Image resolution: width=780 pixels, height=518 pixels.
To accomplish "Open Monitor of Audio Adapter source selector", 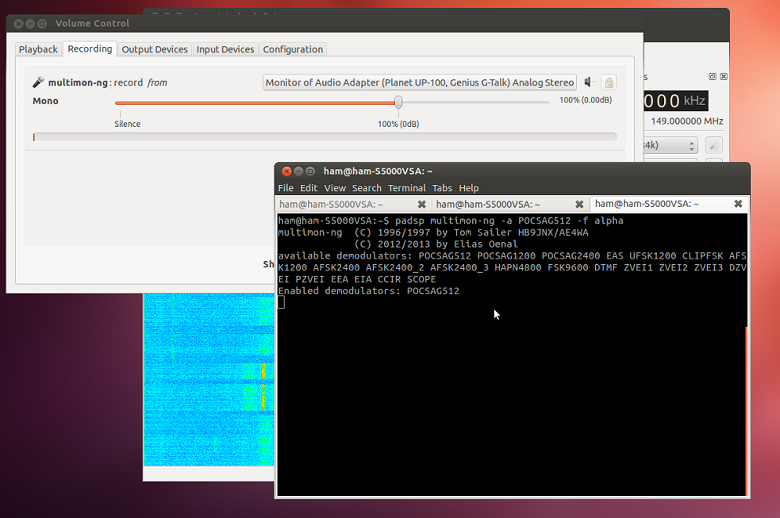I will click(420, 83).
